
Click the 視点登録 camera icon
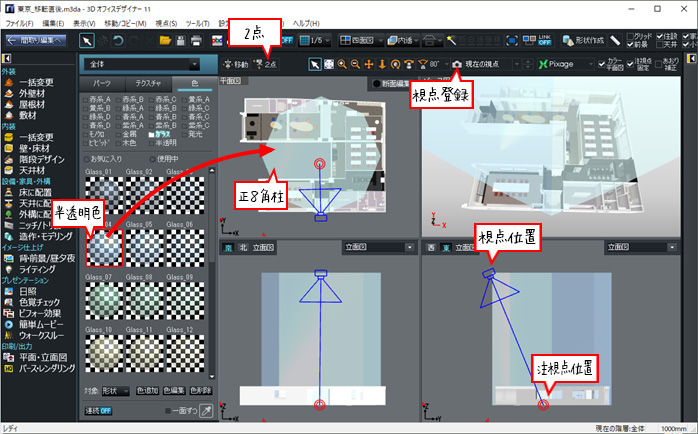pos(457,64)
